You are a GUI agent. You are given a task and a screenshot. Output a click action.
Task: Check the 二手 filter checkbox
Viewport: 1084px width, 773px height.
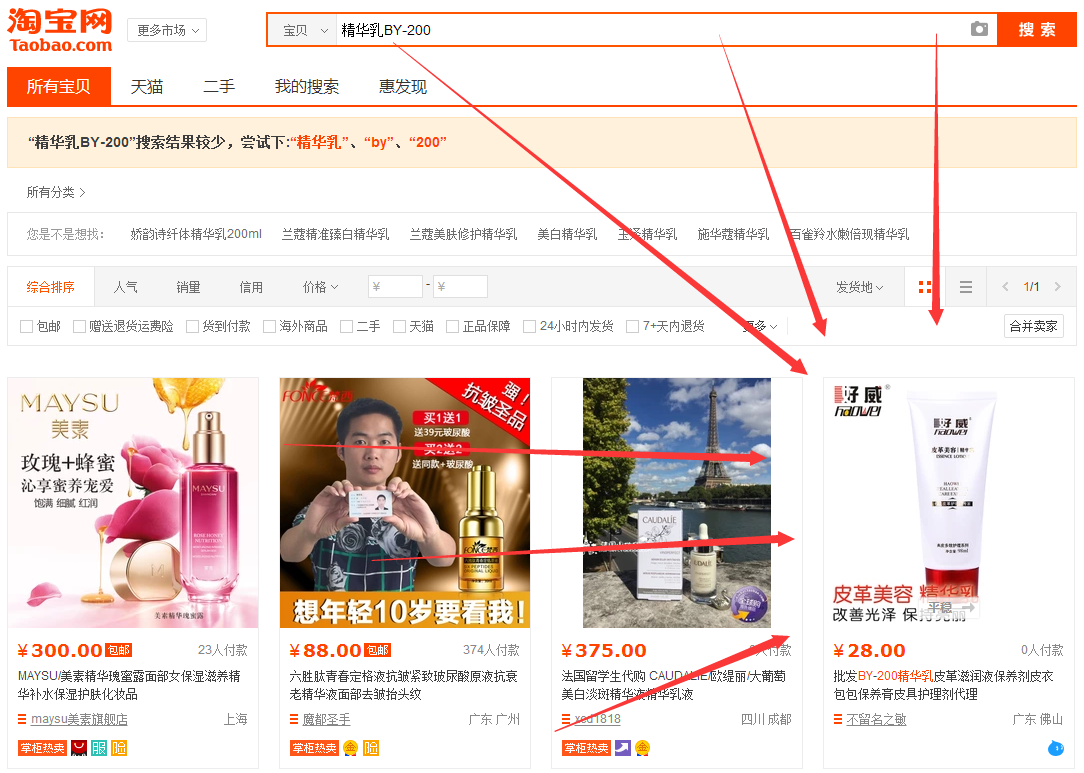coord(347,326)
